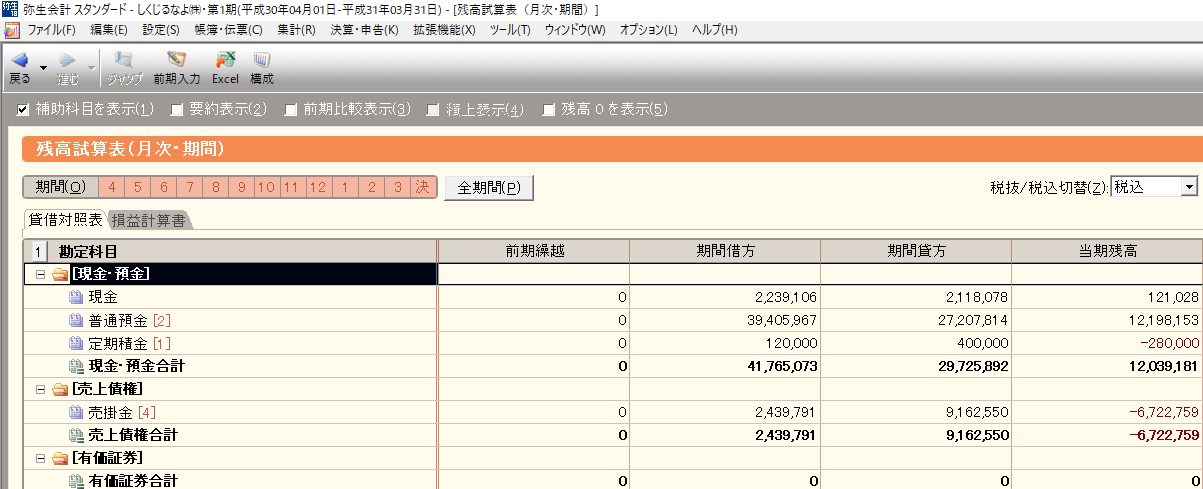Uncheck 補助科目を表示 checkbox
Image resolution: width=1203 pixels, height=489 pixels.
(x=23, y=109)
